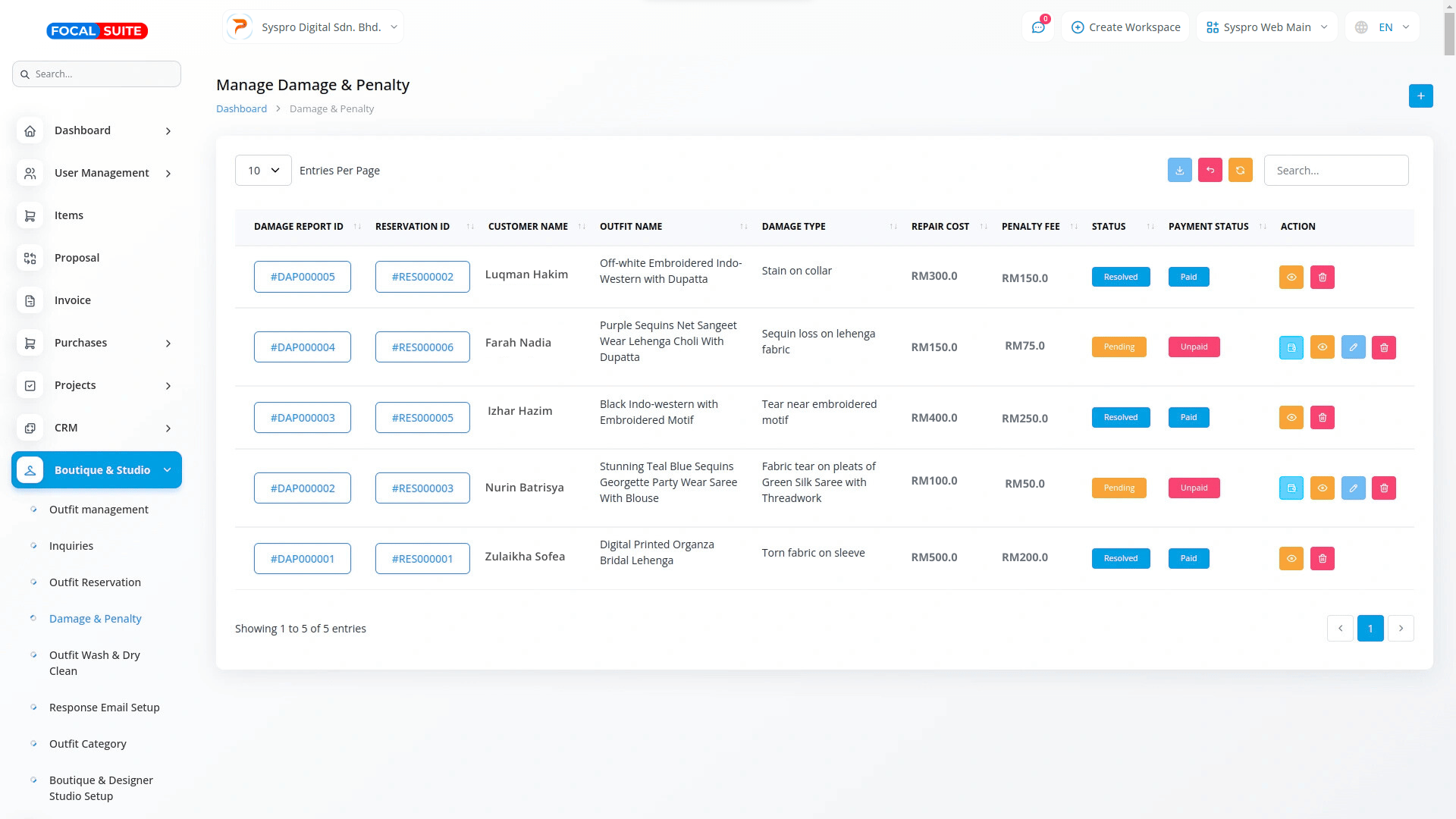View Luqman Hakim's damage report details
The image size is (1456, 819).
pyautogui.click(x=1291, y=278)
